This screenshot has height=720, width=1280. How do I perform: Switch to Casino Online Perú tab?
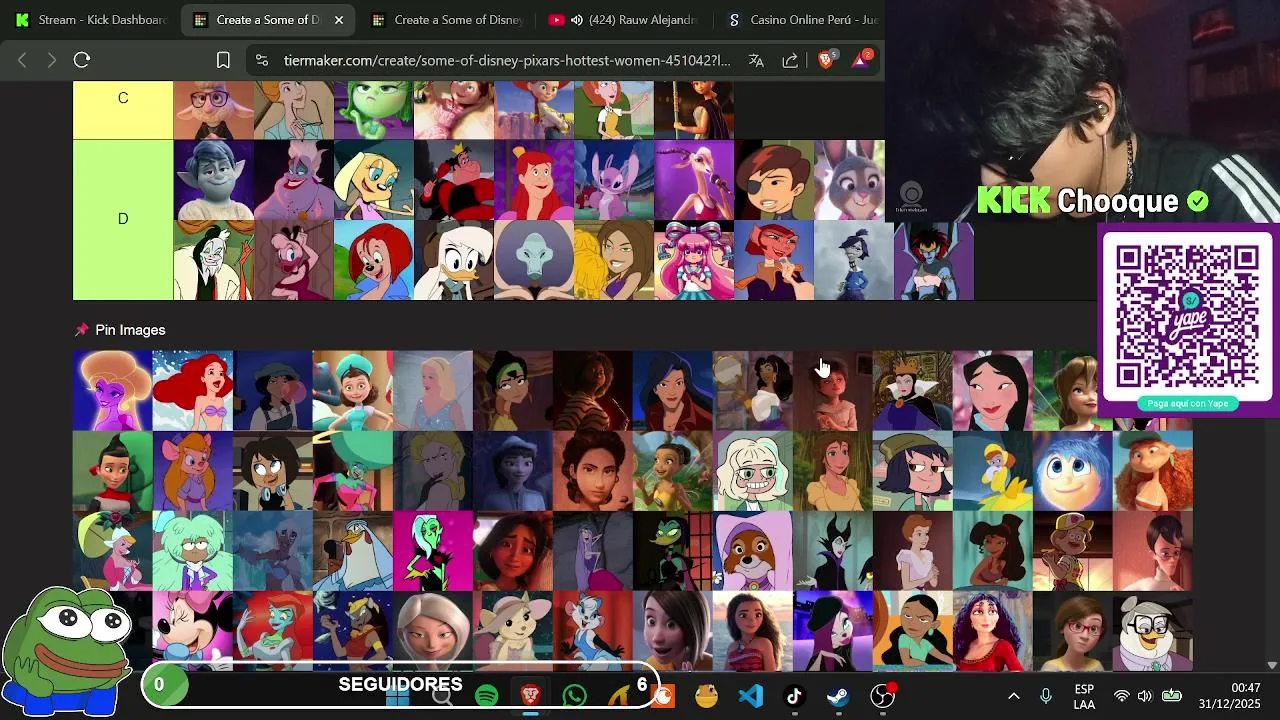(x=803, y=20)
